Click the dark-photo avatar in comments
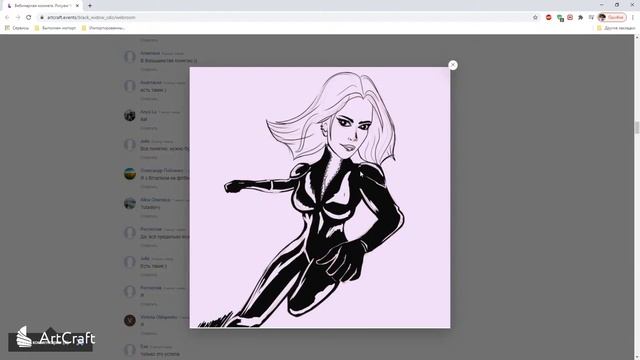Image resolution: width=640 pixels, height=360 pixels. (x=130, y=115)
